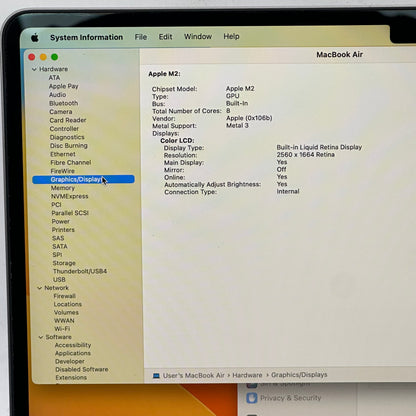The height and width of the screenshot is (416, 416).
Task: Collapse the Network section
Action: point(40,288)
